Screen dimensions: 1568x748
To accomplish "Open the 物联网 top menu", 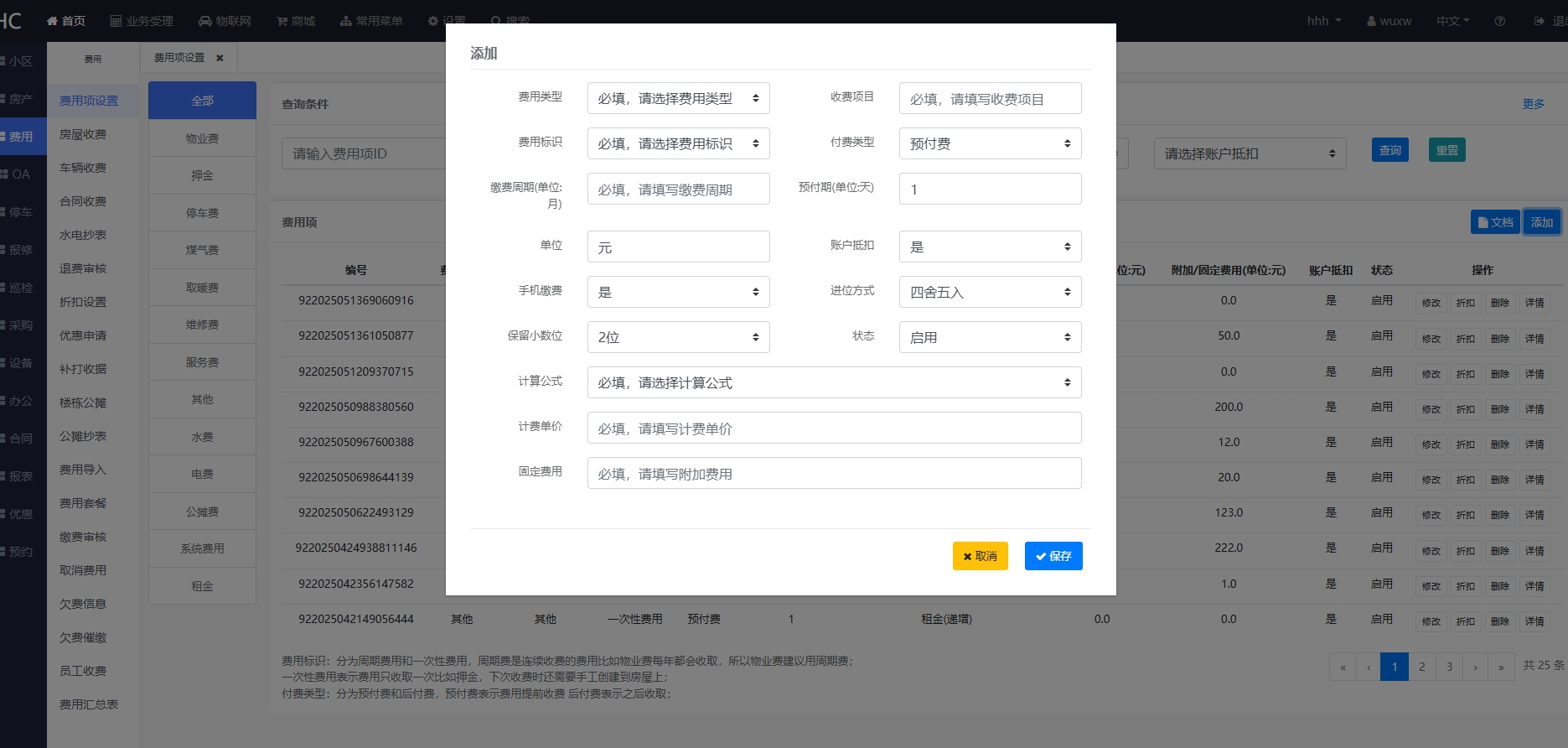I will 225,21.
